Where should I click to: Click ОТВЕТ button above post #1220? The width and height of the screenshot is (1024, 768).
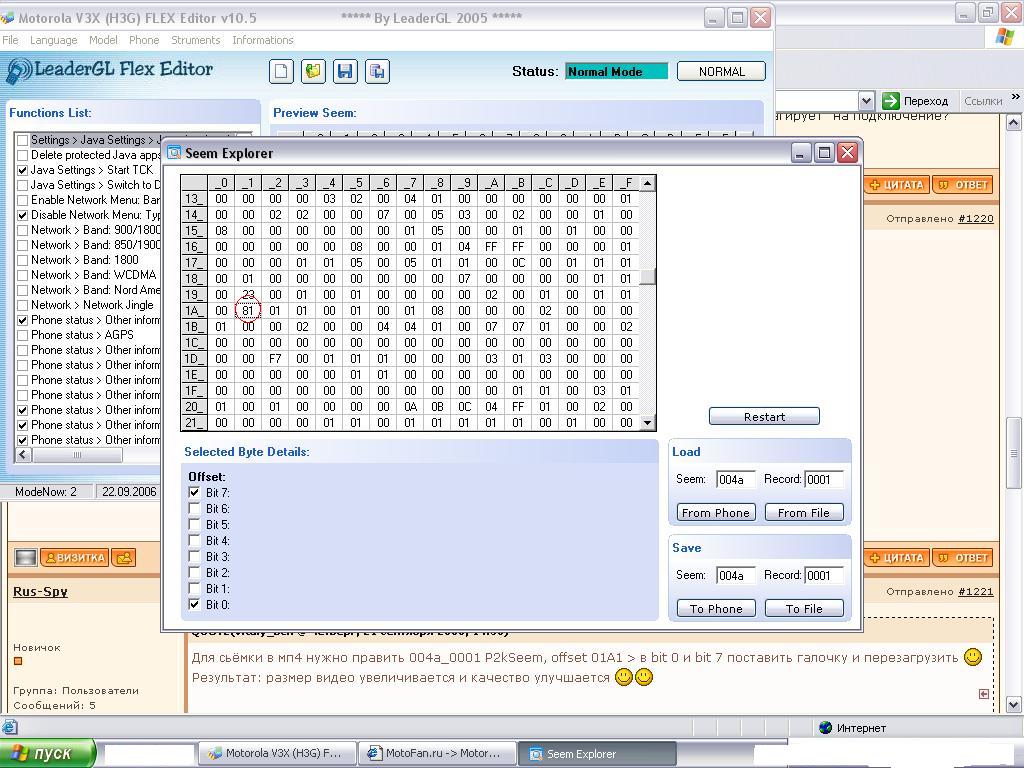[963, 185]
